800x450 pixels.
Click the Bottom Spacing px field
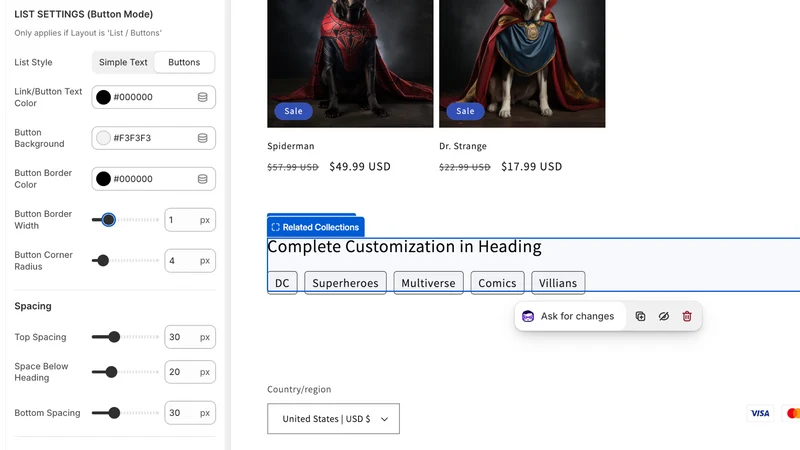click(190, 413)
